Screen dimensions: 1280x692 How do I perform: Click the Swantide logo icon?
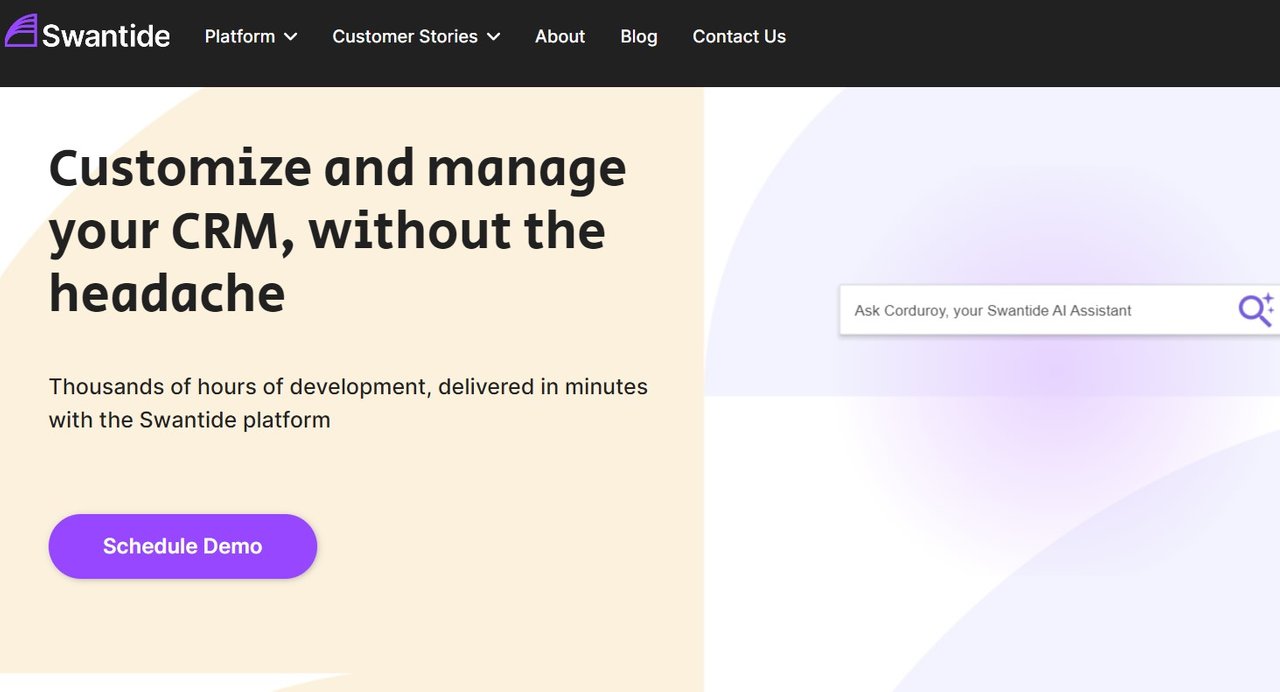(21, 31)
